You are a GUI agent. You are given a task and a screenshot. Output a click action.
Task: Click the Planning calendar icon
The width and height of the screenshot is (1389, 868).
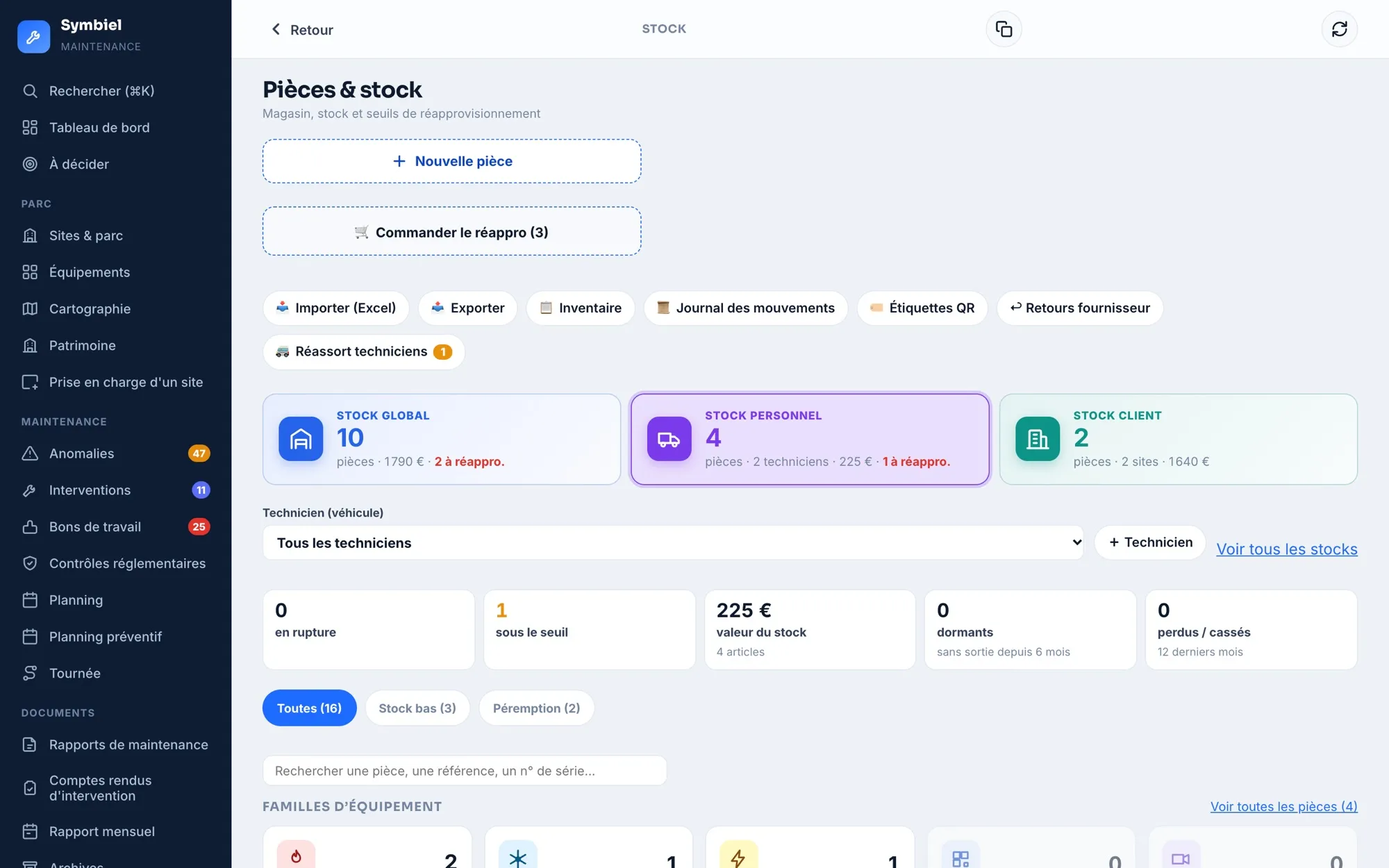(x=30, y=600)
